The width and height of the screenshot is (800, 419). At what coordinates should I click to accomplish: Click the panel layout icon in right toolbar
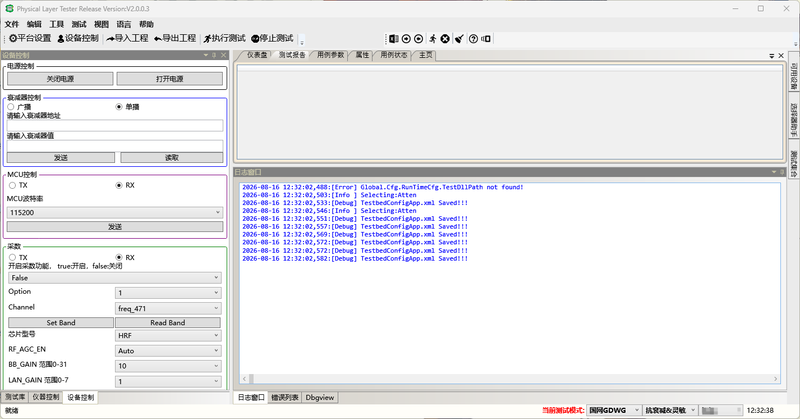point(394,39)
